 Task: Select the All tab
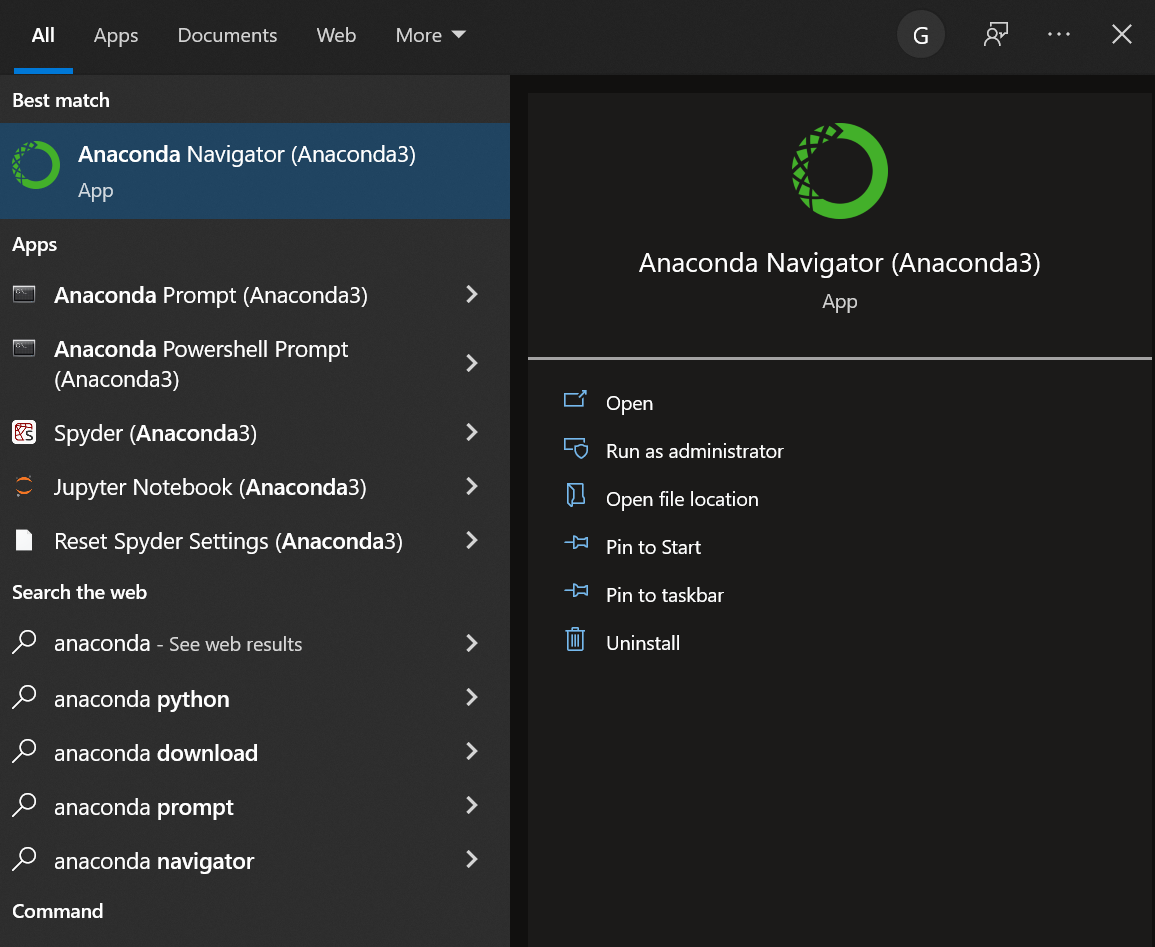[x=43, y=35]
